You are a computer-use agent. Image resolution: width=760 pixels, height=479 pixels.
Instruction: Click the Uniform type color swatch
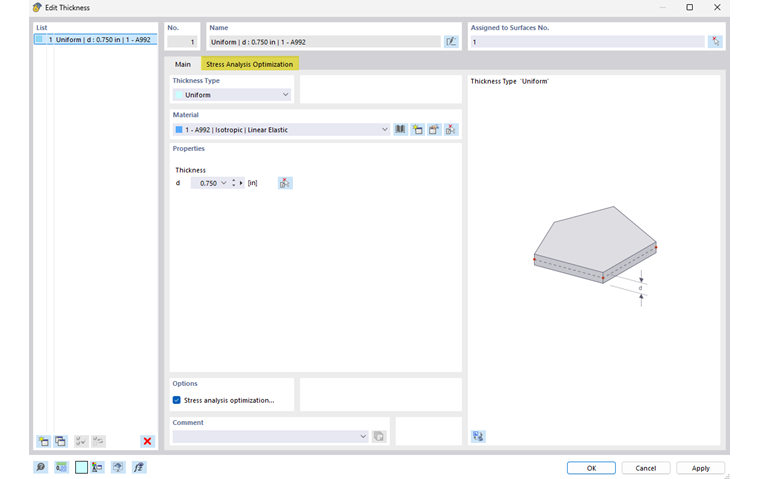179,95
